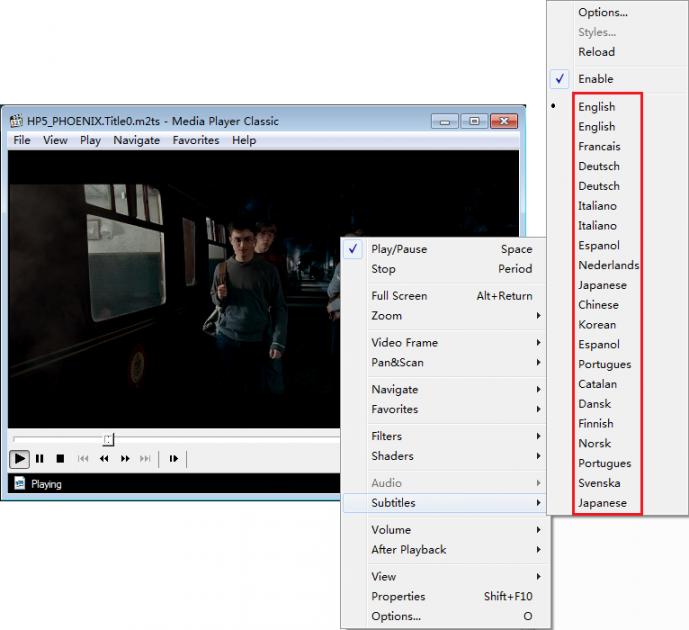
Task: Expand the Video Frame submenu
Action: pyautogui.click(x=444, y=343)
